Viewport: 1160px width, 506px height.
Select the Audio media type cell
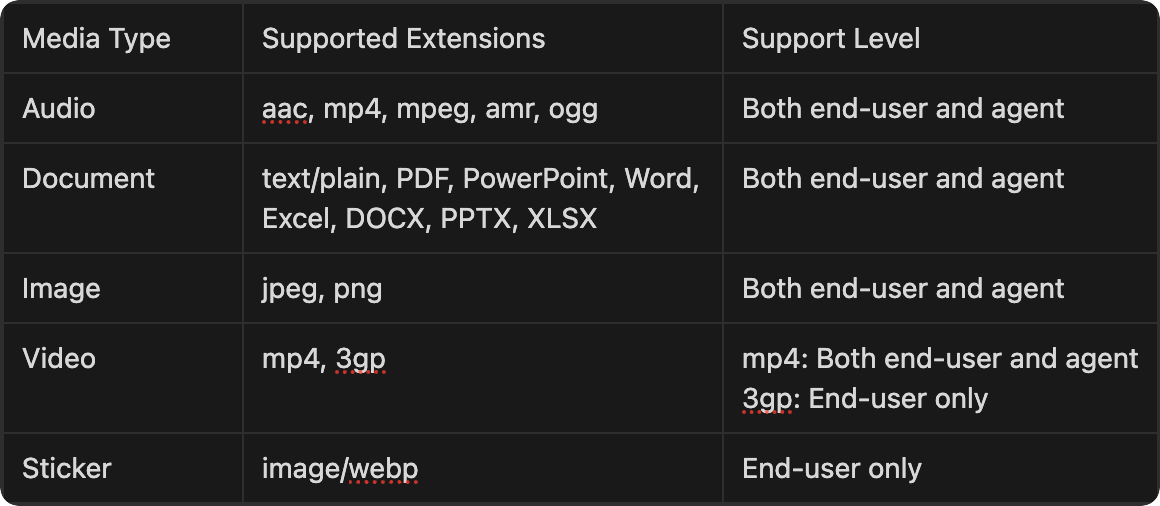tap(59, 108)
